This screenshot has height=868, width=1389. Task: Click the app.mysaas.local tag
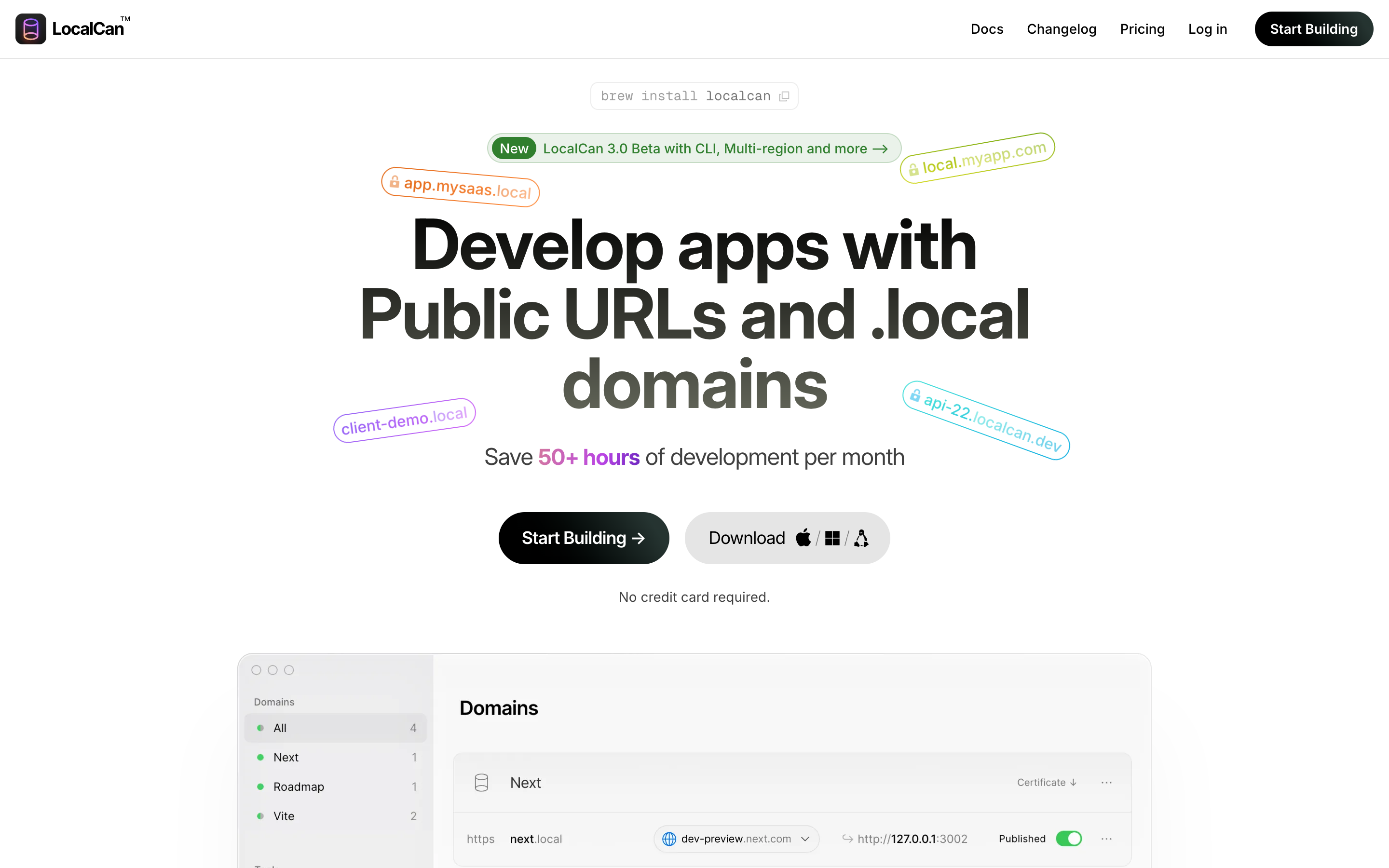point(460,187)
